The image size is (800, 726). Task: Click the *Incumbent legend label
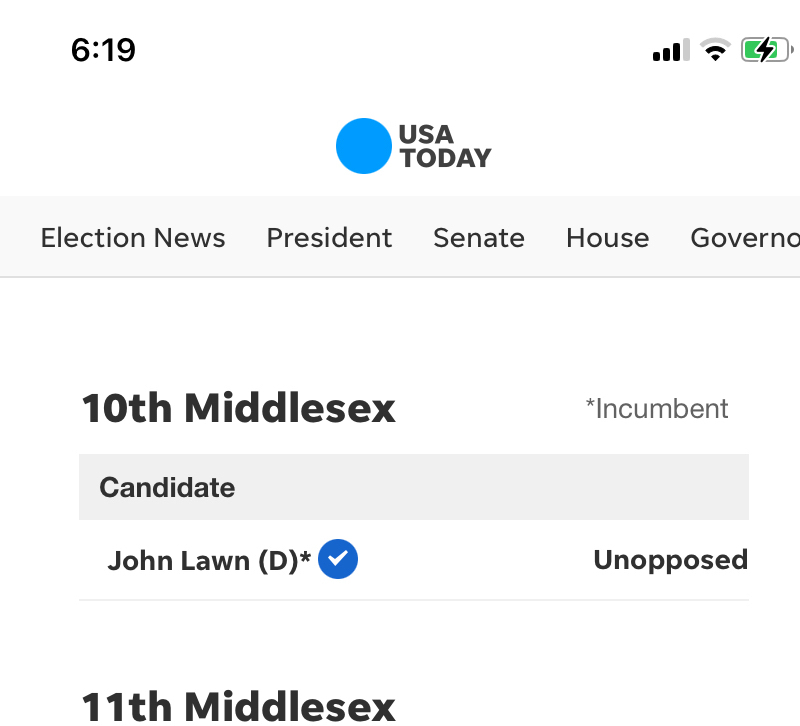657,408
